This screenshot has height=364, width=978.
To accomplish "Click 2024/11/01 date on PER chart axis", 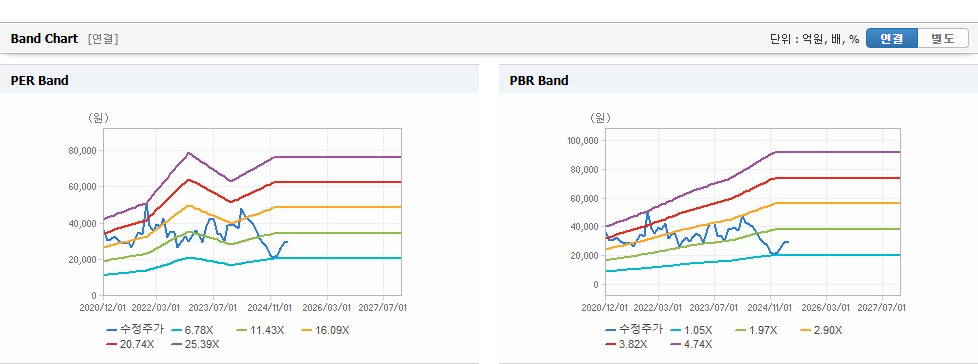I will click(x=271, y=308).
